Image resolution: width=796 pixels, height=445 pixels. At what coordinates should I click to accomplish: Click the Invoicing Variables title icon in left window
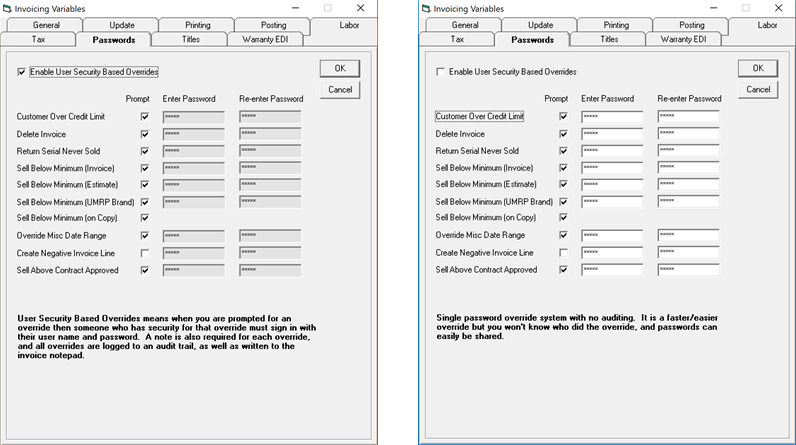tap(7, 9)
